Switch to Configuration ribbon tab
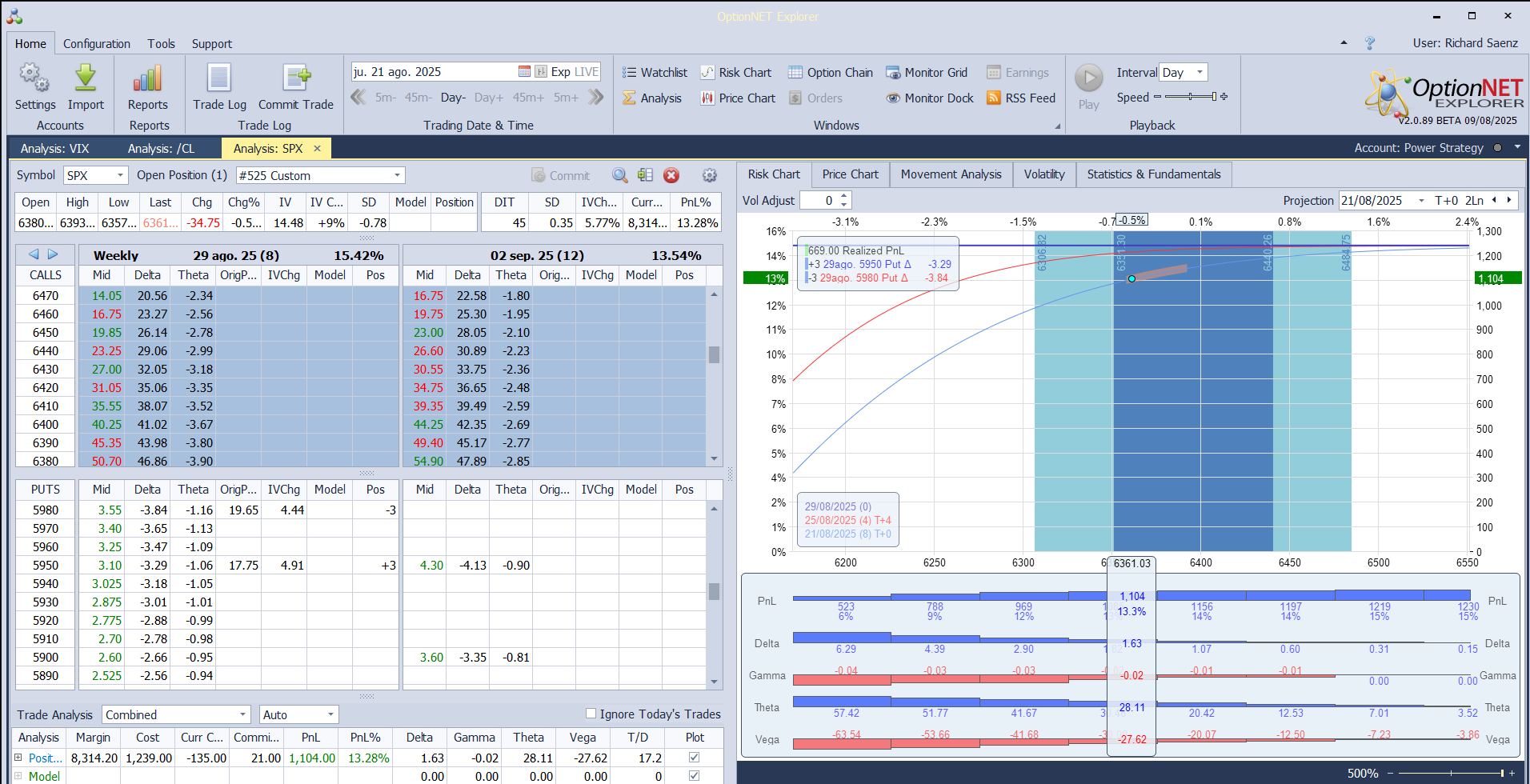 pos(97,44)
